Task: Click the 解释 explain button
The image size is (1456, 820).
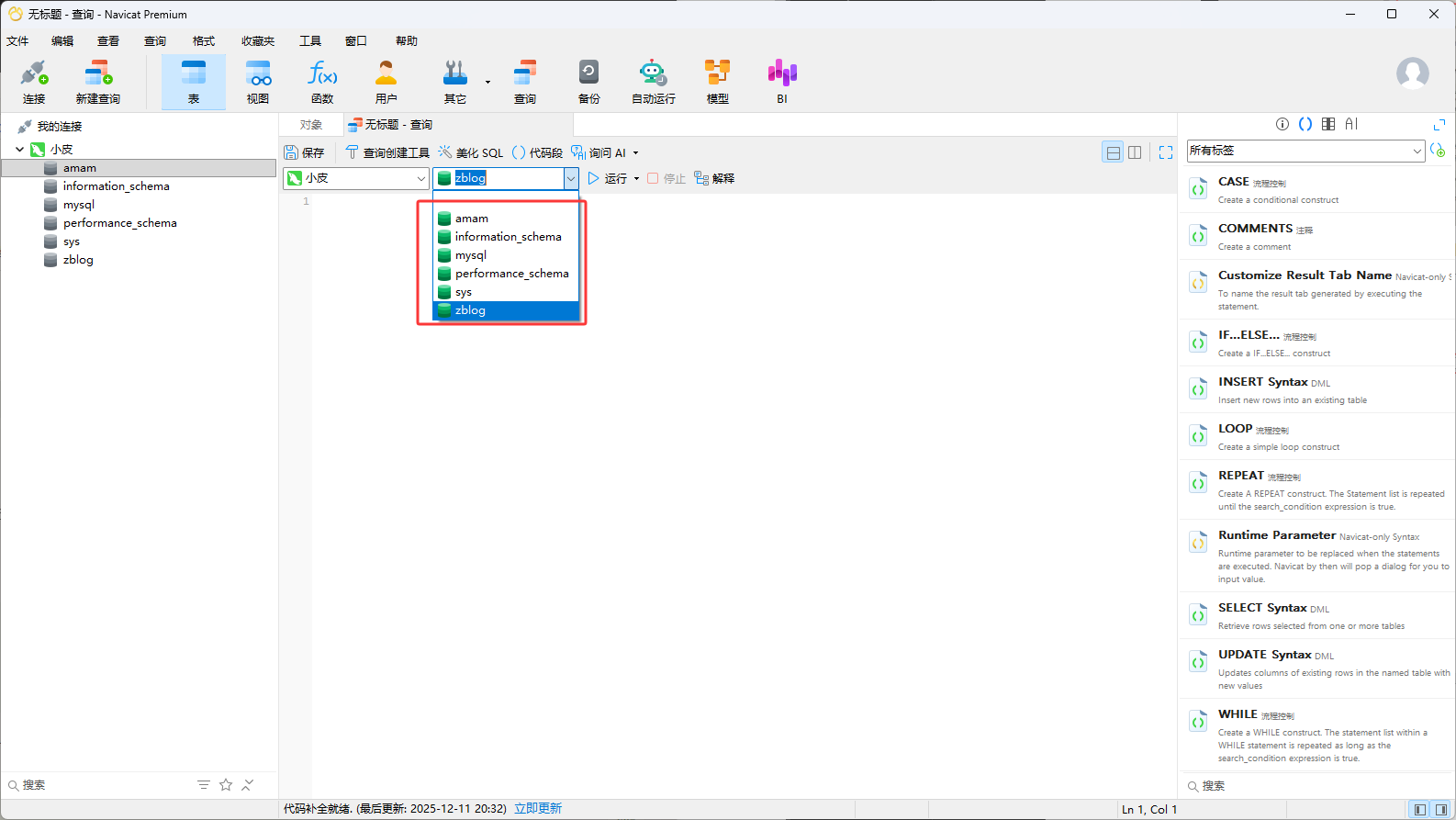Action: click(714, 178)
